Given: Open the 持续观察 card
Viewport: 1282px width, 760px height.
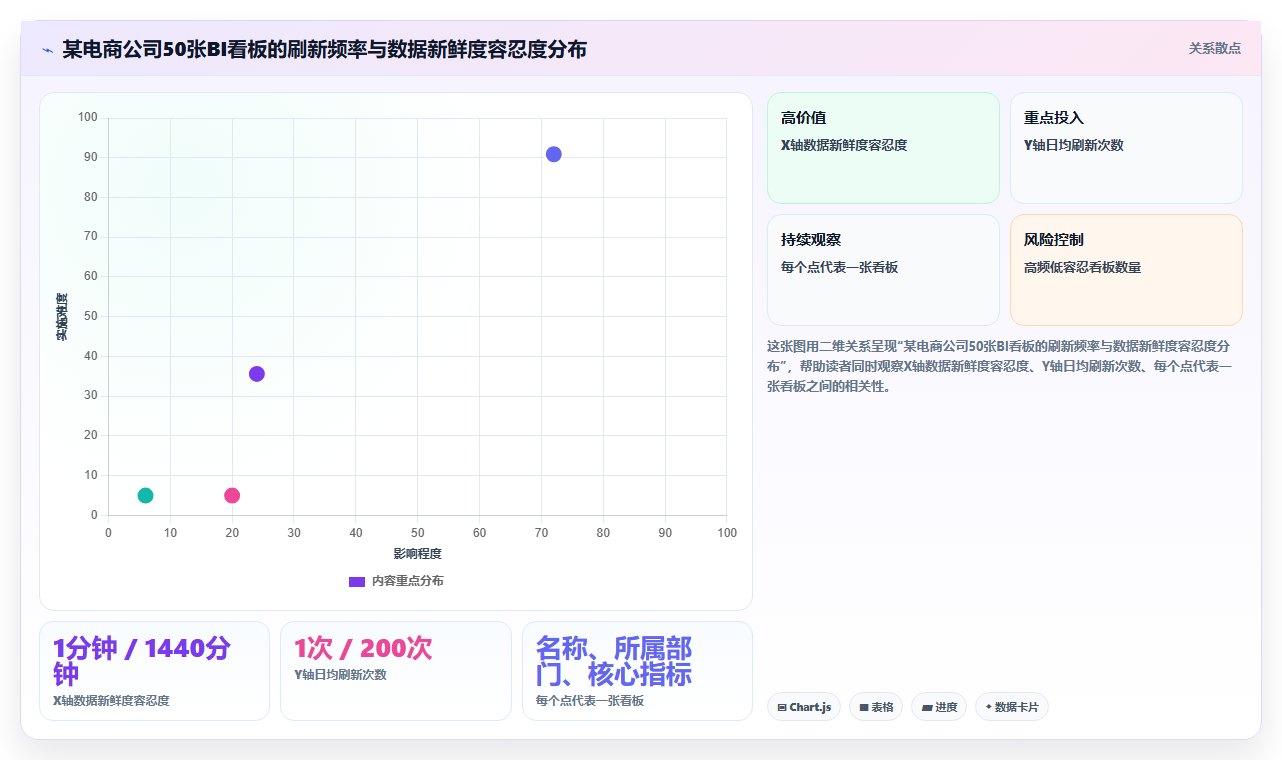Looking at the screenshot, I should pos(883,270).
